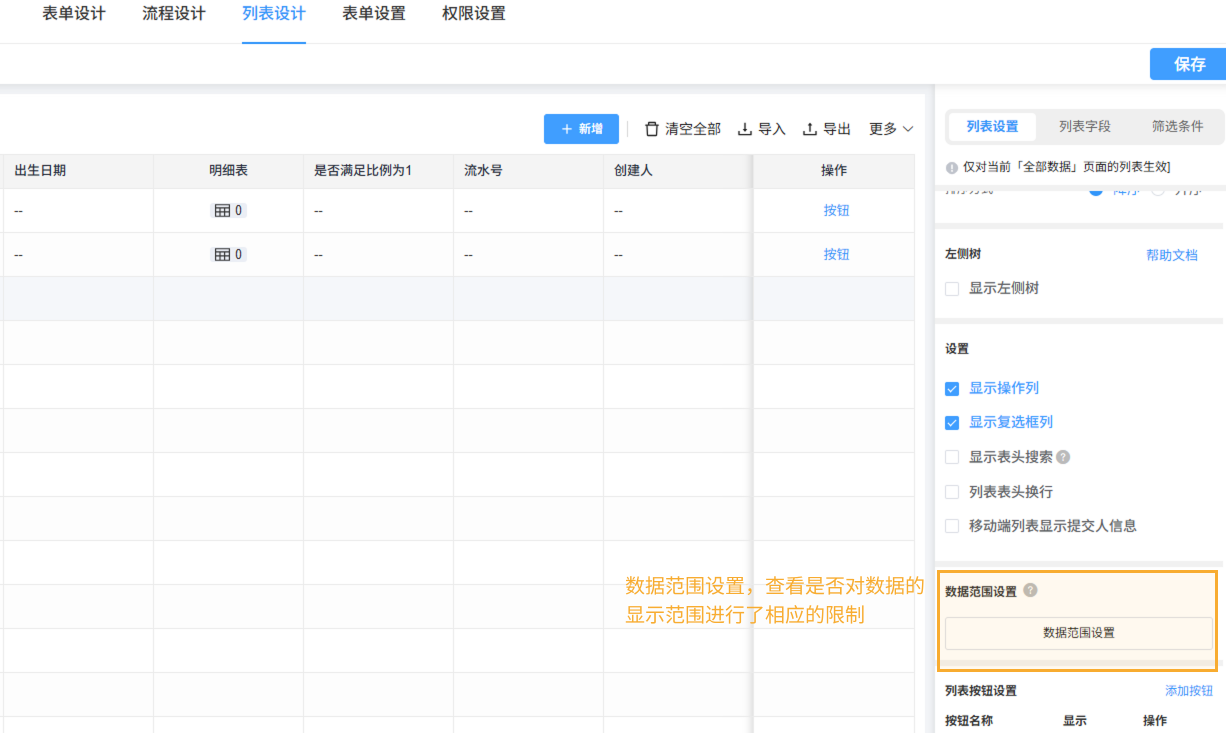Select the 列表设计 tab

[x=274, y=14]
